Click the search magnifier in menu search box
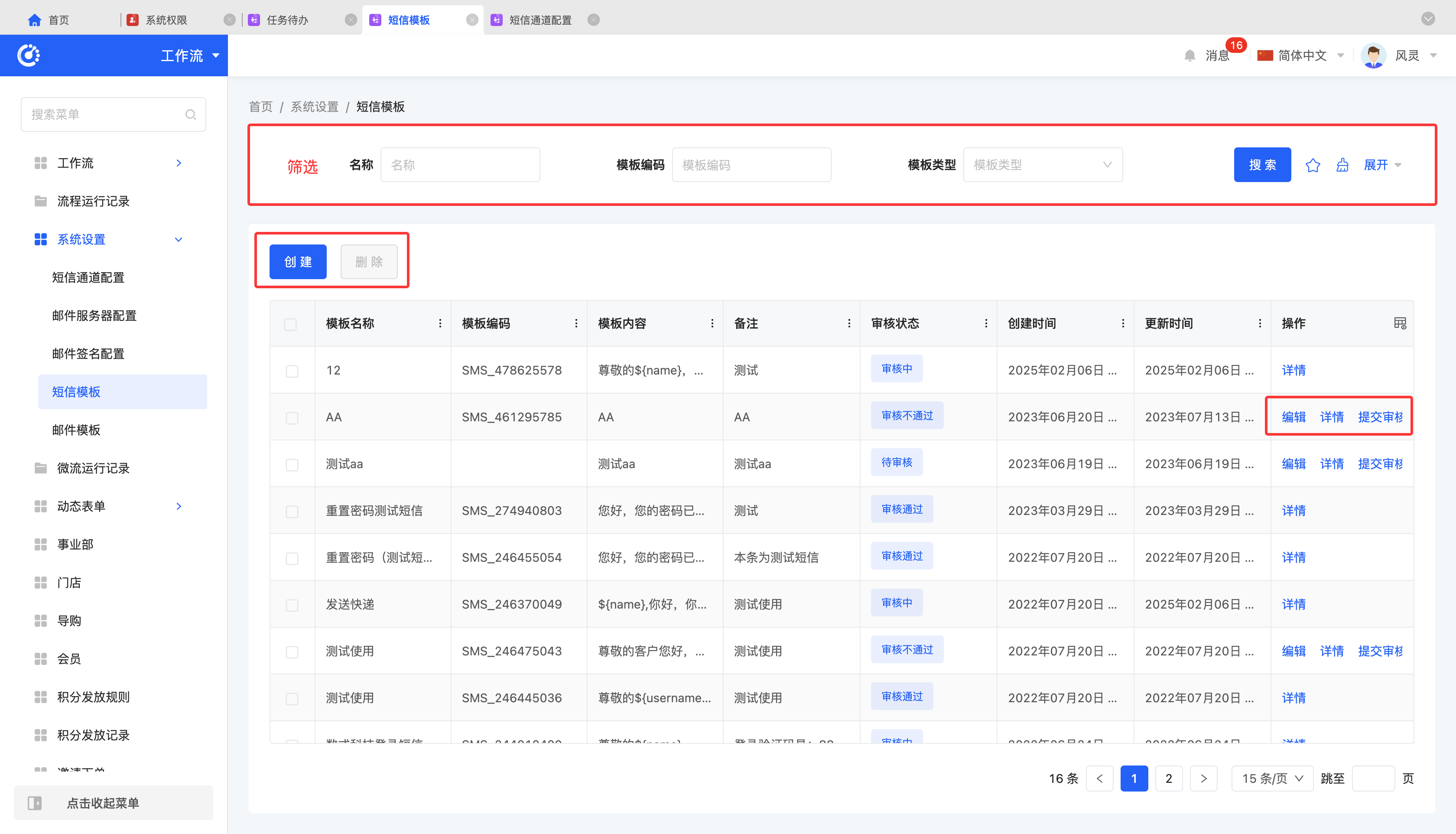The width and height of the screenshot is (1456, 834). click(x=191, y=114)
